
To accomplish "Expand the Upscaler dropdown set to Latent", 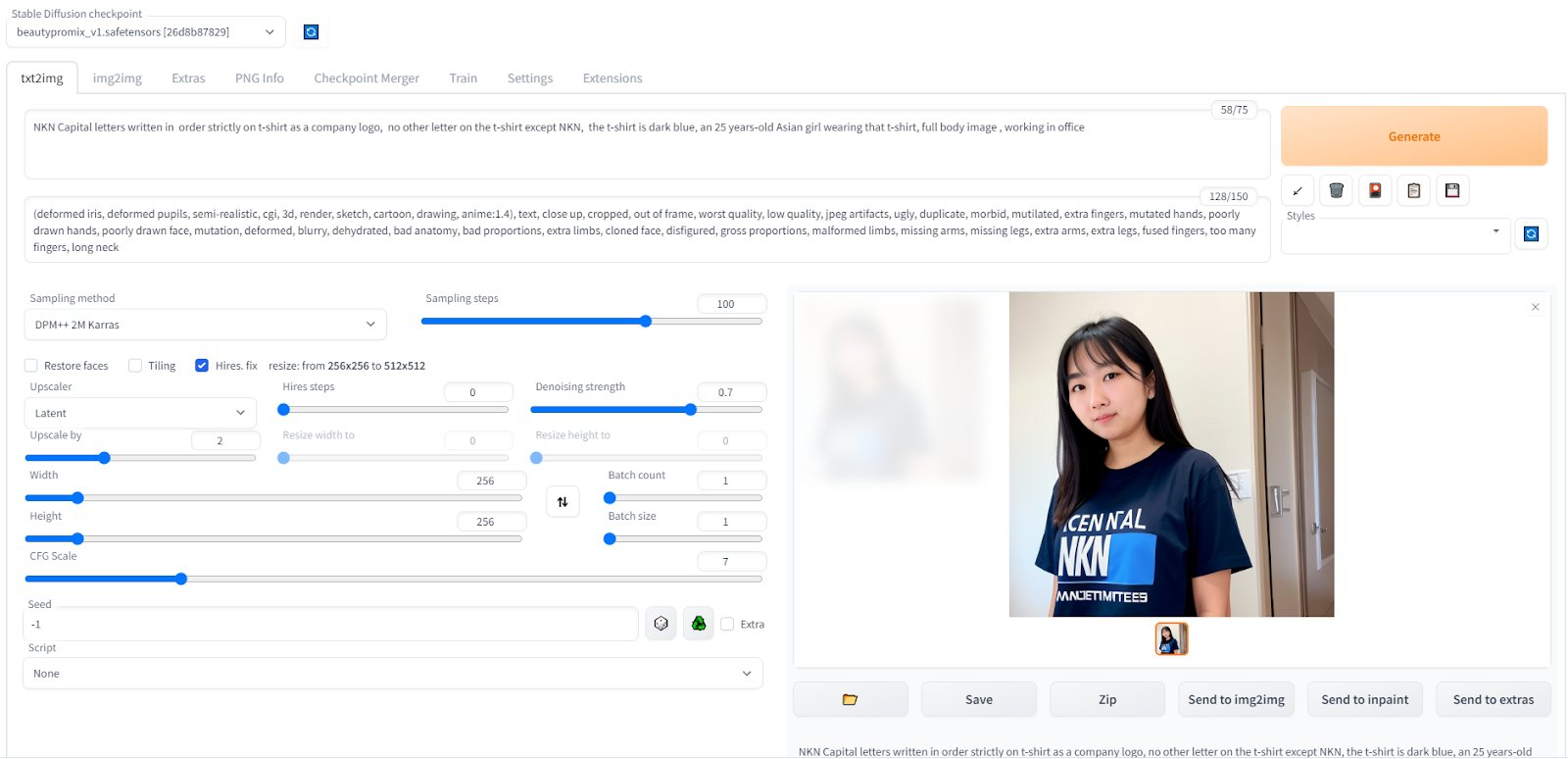I will click(x=140, y=413).
